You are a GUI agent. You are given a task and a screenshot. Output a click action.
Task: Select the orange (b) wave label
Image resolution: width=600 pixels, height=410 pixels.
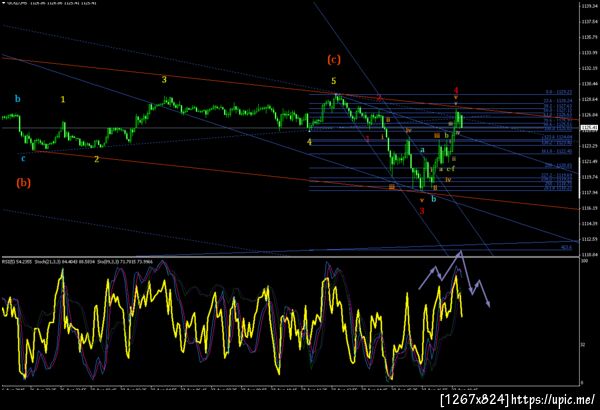click(23, 183)
